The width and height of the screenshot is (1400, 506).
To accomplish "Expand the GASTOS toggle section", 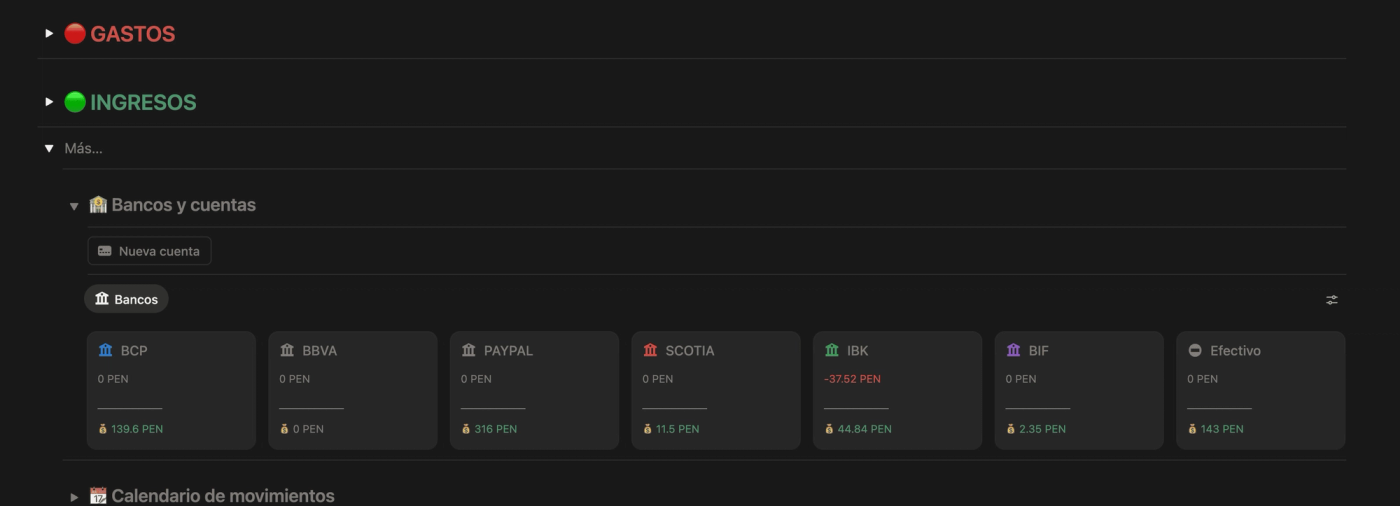I will (x=49, y=34).
